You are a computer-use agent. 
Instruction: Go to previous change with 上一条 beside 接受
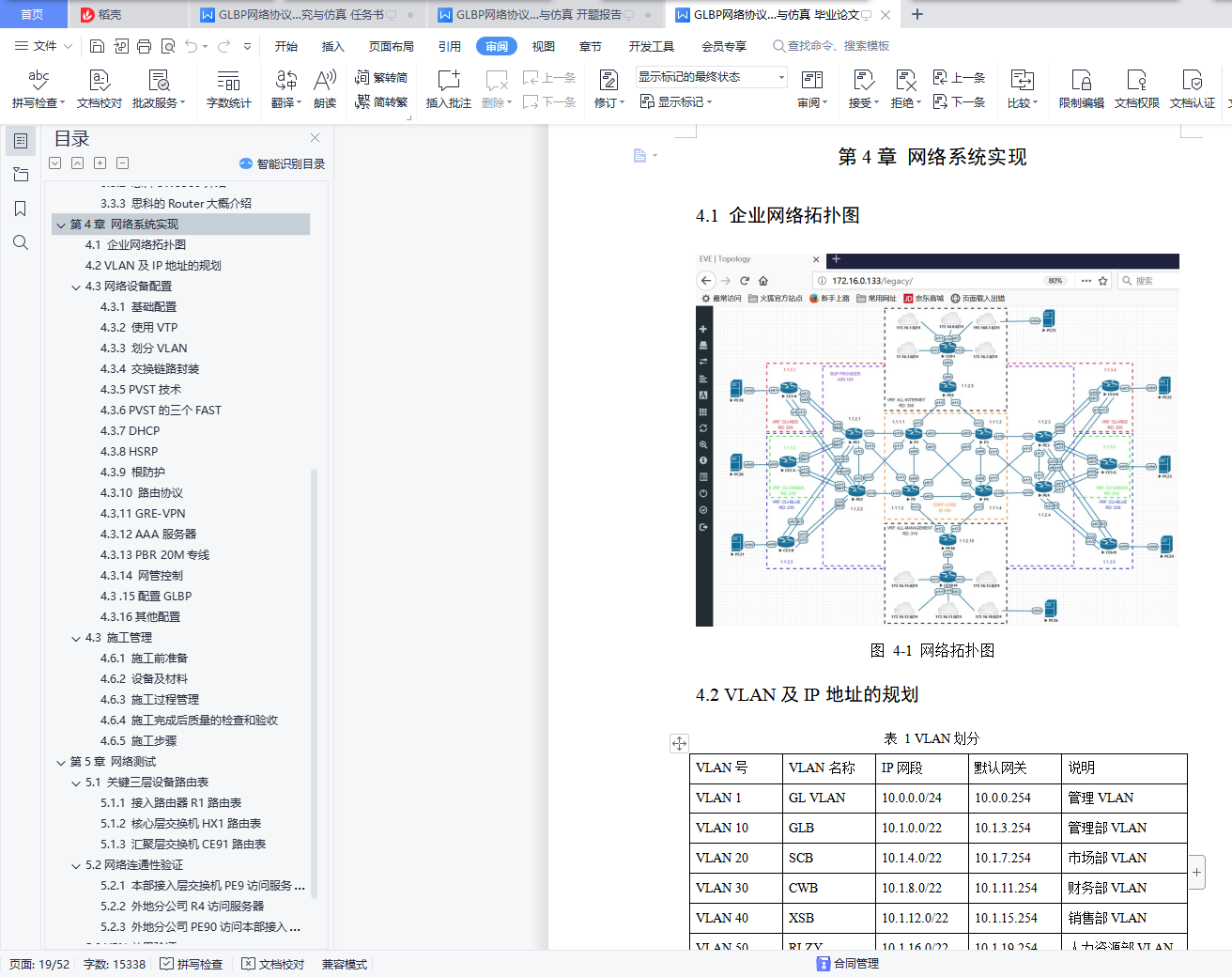point(960,77)
